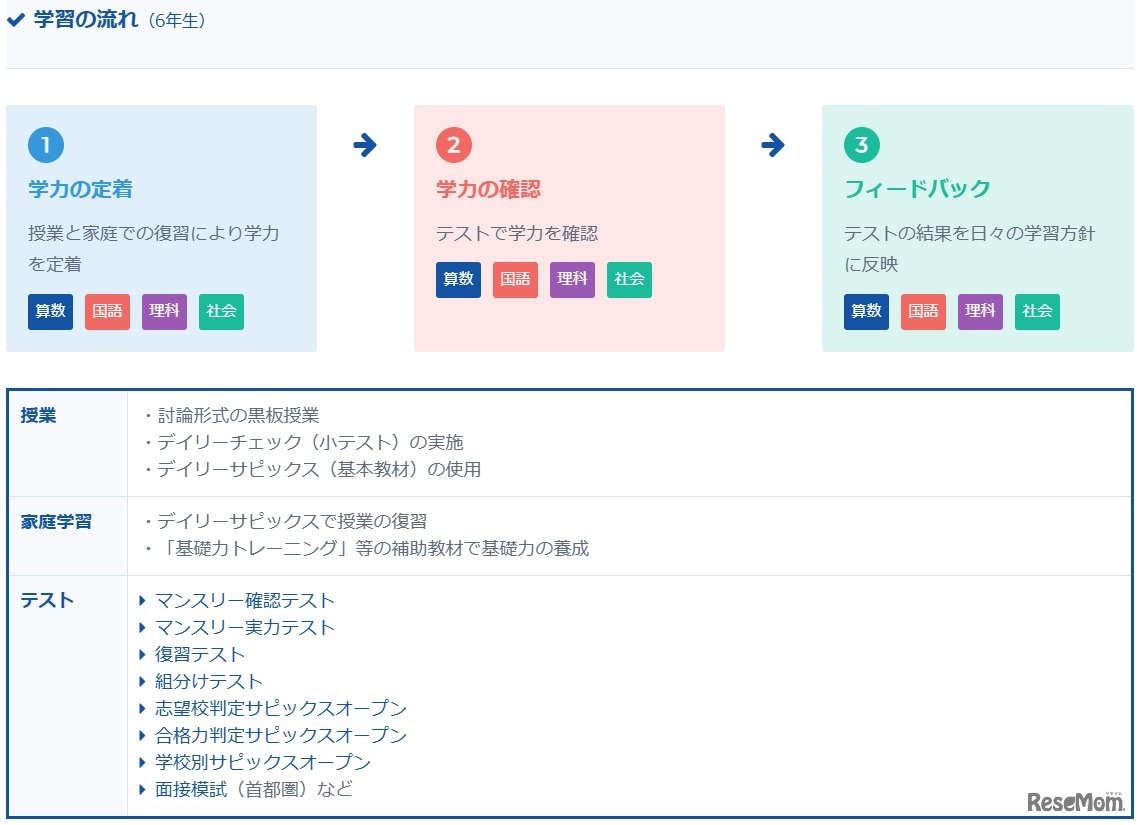Select the 授業 row header
This screenshot has height=825, width=1138.
(37, 415)
